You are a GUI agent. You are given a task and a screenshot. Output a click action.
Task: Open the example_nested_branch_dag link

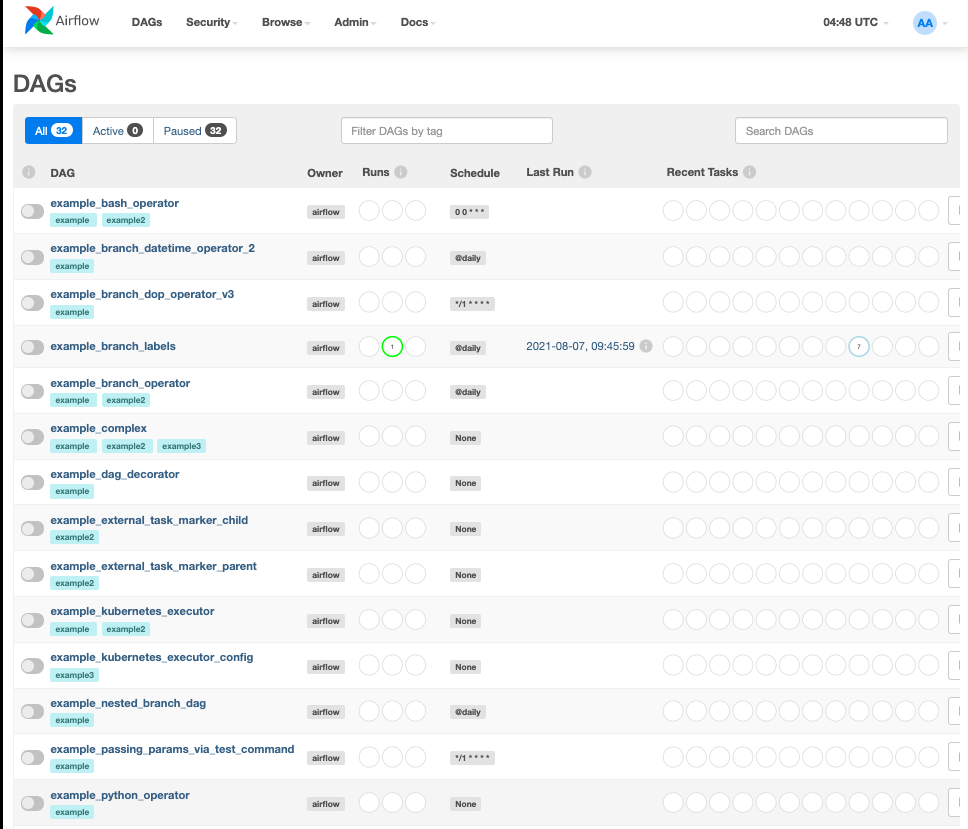(128, 703)
